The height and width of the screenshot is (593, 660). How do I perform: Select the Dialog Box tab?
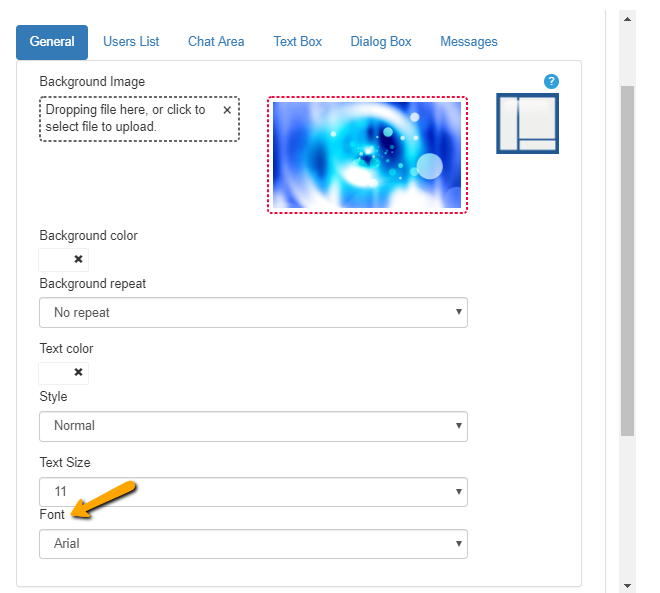pyautogui.click(x=381, y=42)
